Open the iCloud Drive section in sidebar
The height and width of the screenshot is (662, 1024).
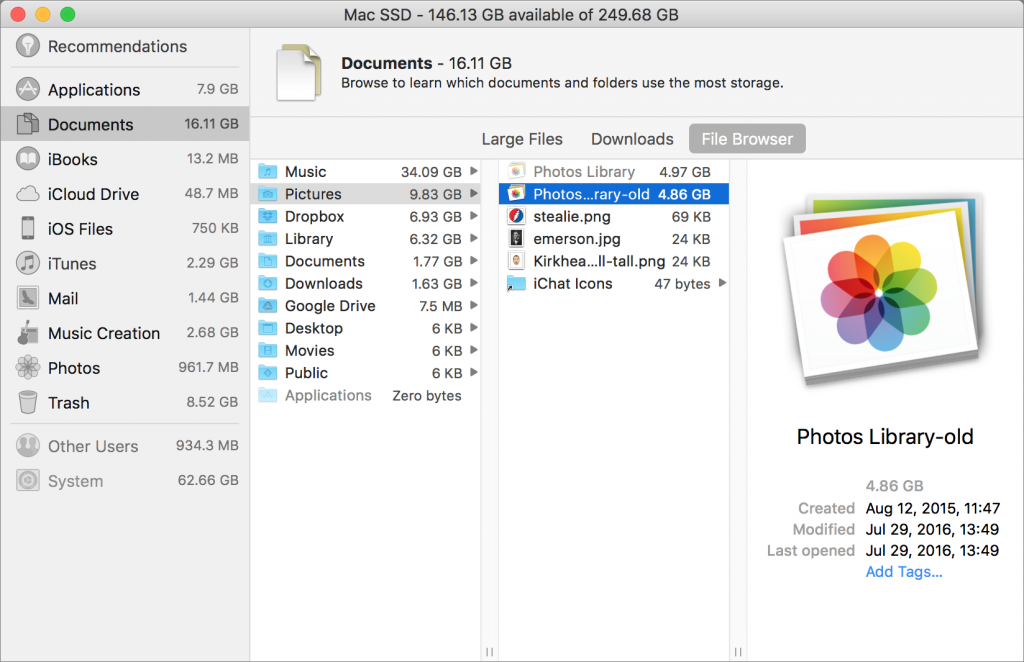coord(90,194)
